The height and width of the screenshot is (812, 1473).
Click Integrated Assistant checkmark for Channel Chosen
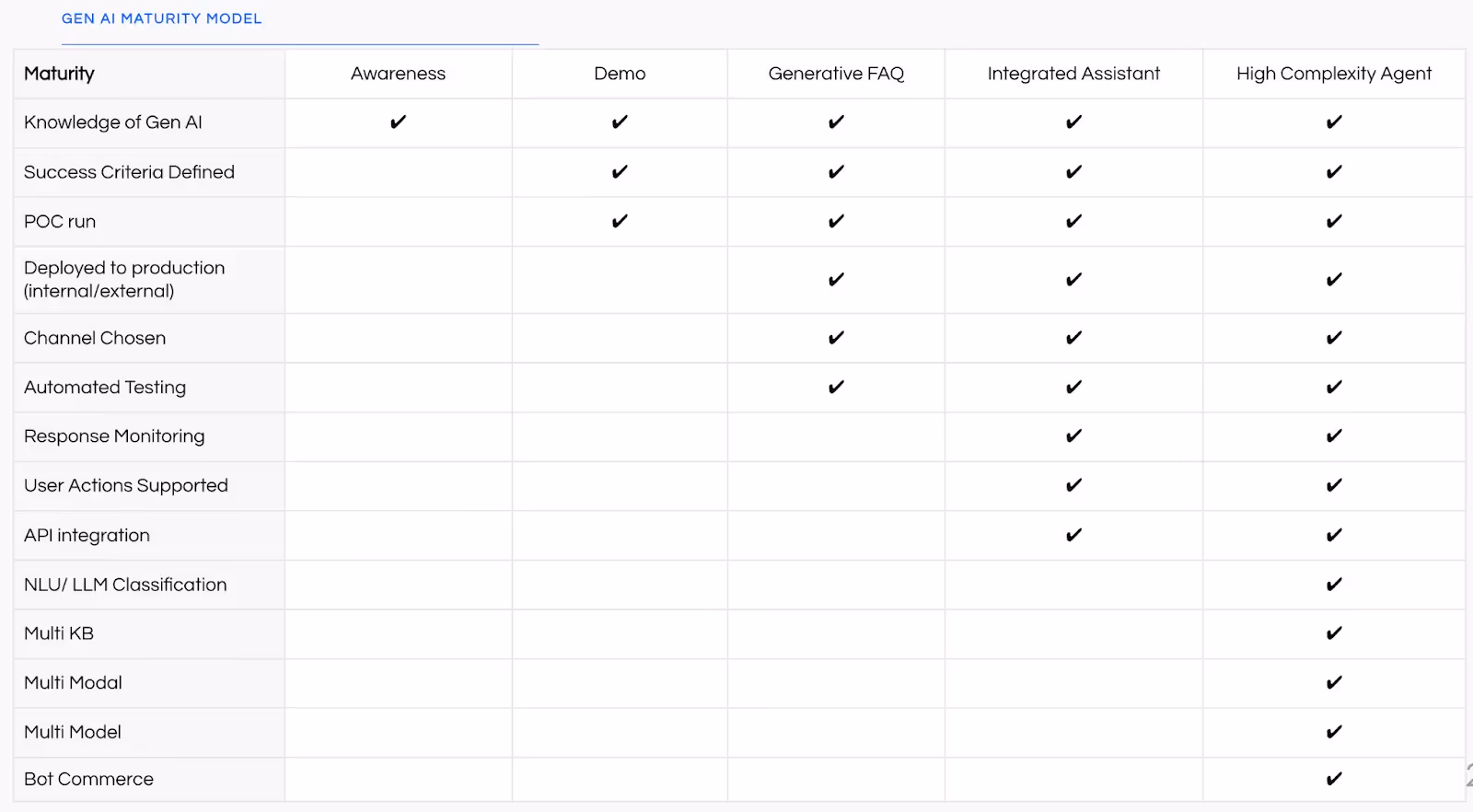[x=1073, y=338]
